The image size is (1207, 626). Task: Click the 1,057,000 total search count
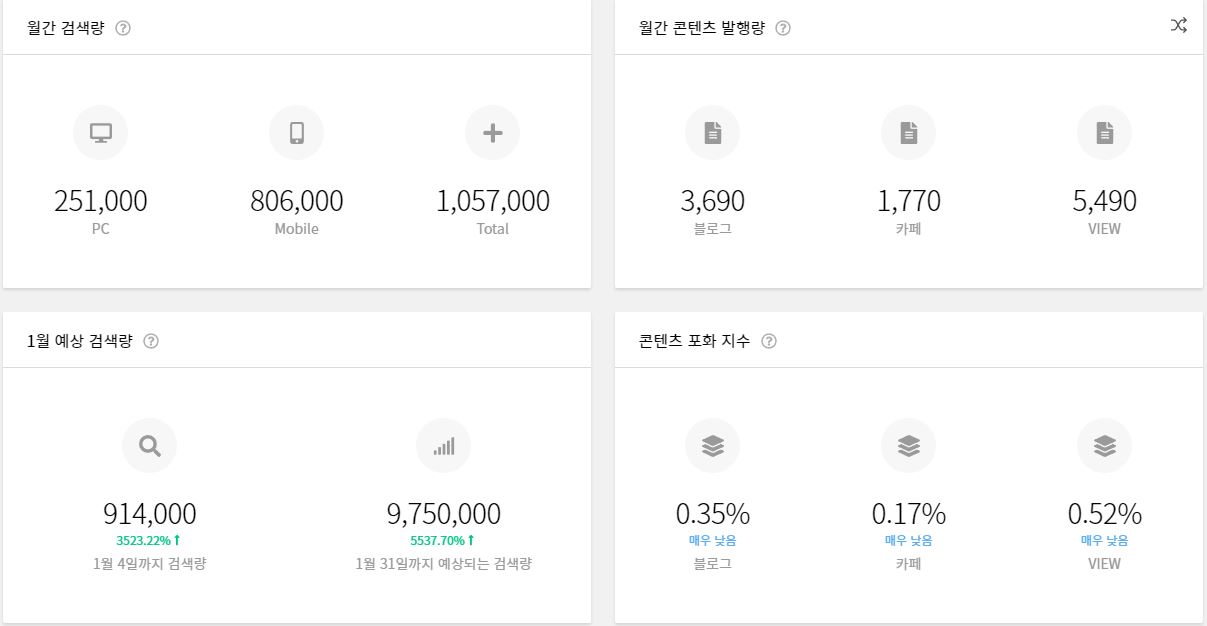tap(492, 201)
